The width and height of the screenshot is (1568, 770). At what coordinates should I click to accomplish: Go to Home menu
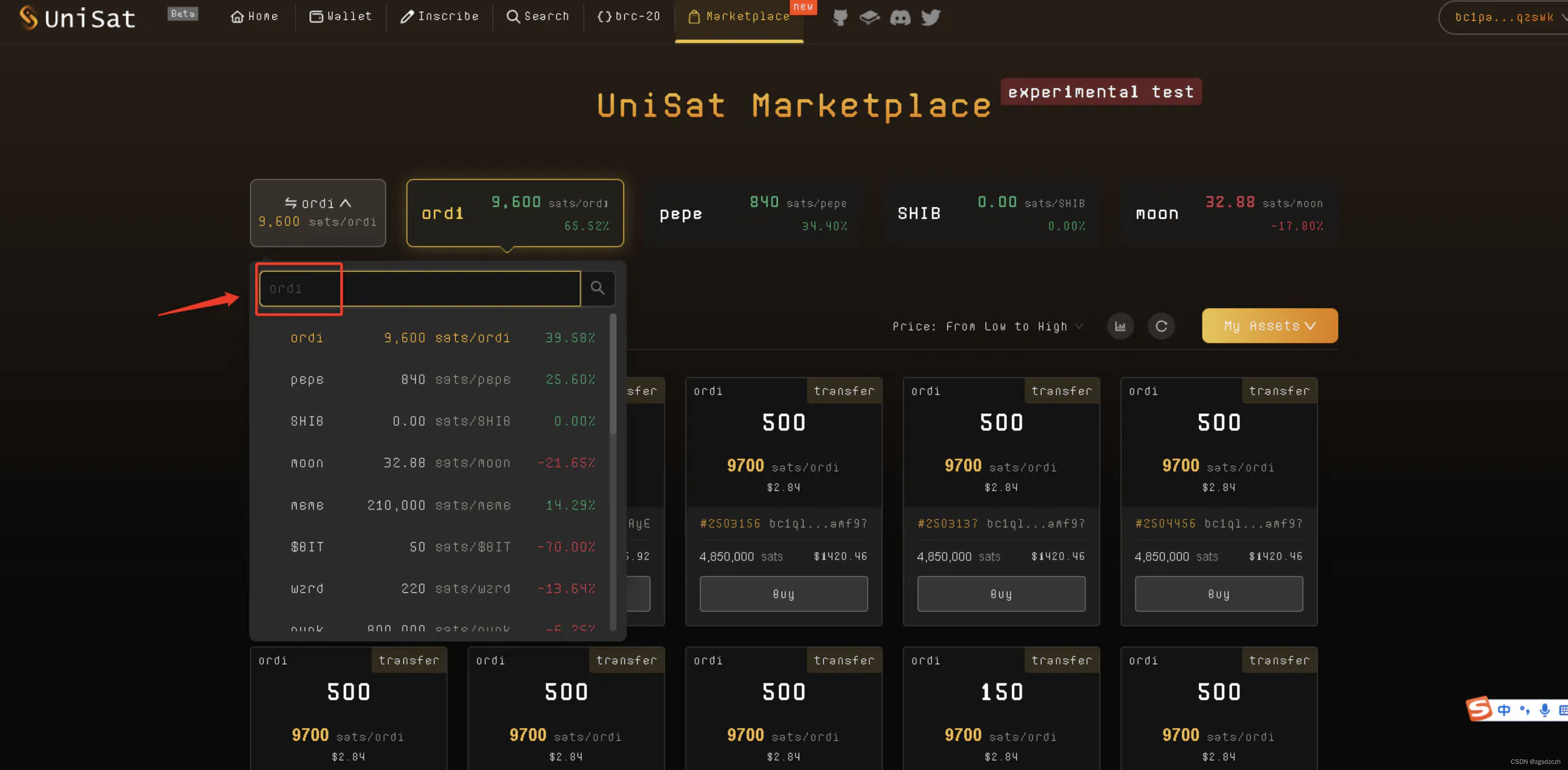click(x=255, y=17)
